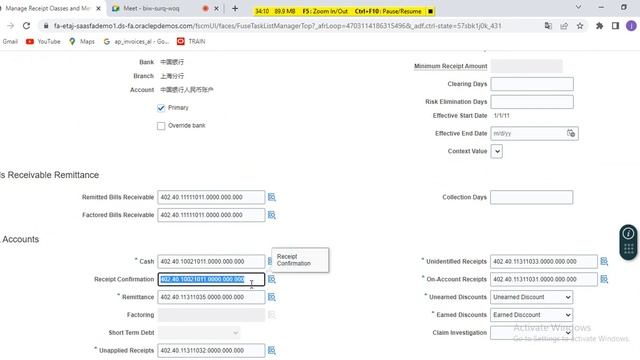Click the Factored Bills Receivable field

pos(211,215)
